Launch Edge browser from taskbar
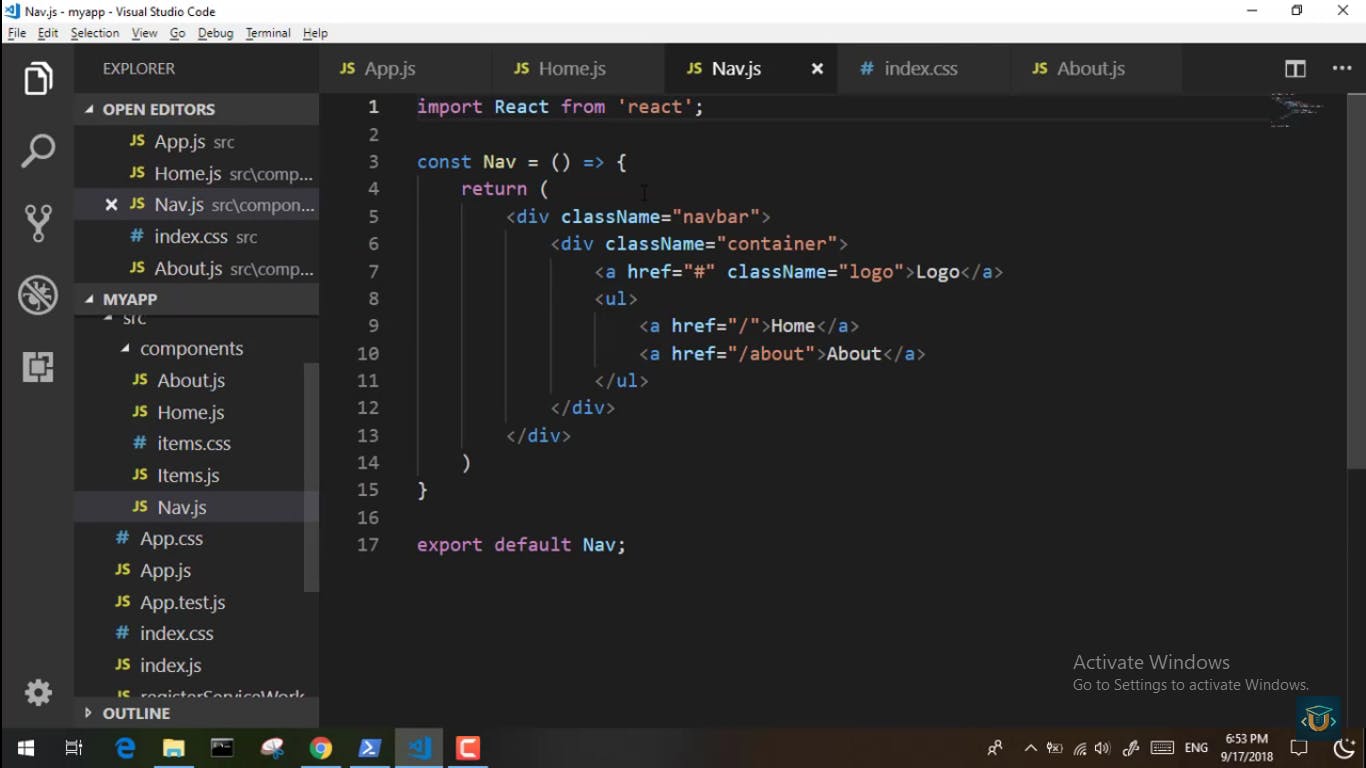The width and height of the screenshot is (1366, 768). pos(125,748)
